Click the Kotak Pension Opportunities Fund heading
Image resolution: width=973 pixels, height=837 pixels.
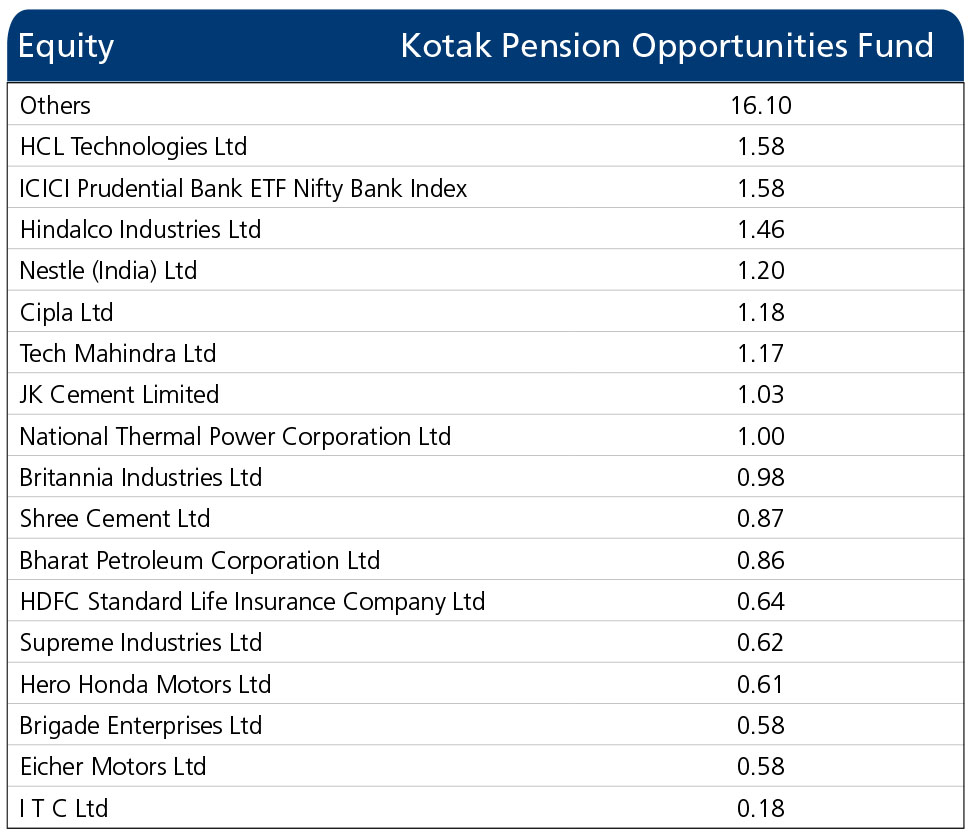coord(667,47)
